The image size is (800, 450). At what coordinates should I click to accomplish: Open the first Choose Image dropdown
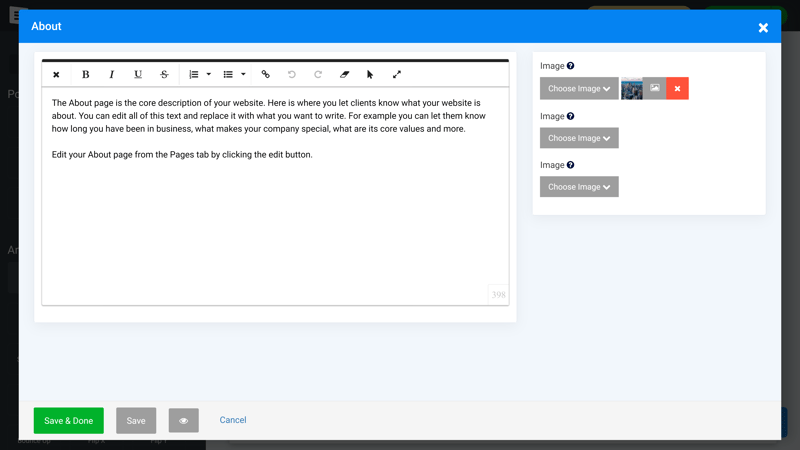pos(579,89)
